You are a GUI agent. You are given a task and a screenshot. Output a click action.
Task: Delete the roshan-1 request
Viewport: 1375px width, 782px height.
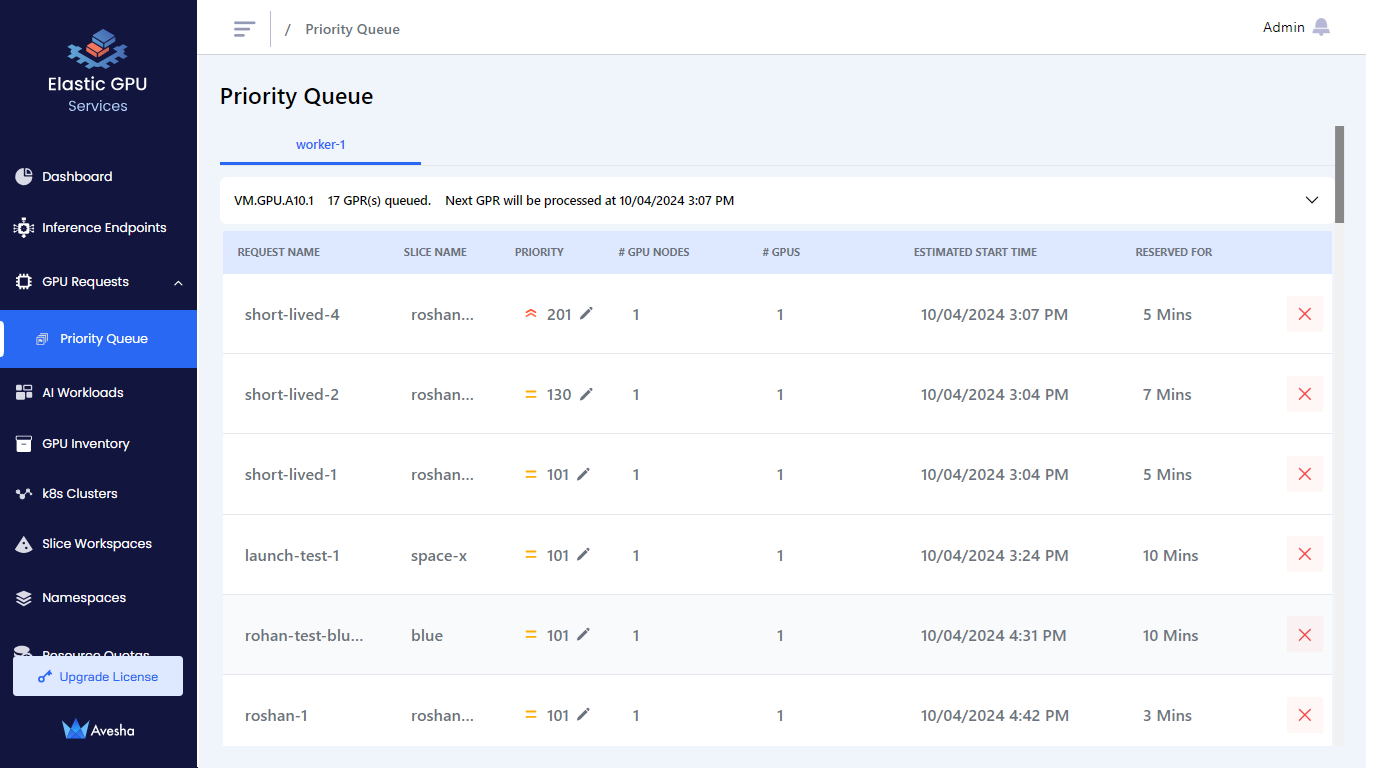1304,715
